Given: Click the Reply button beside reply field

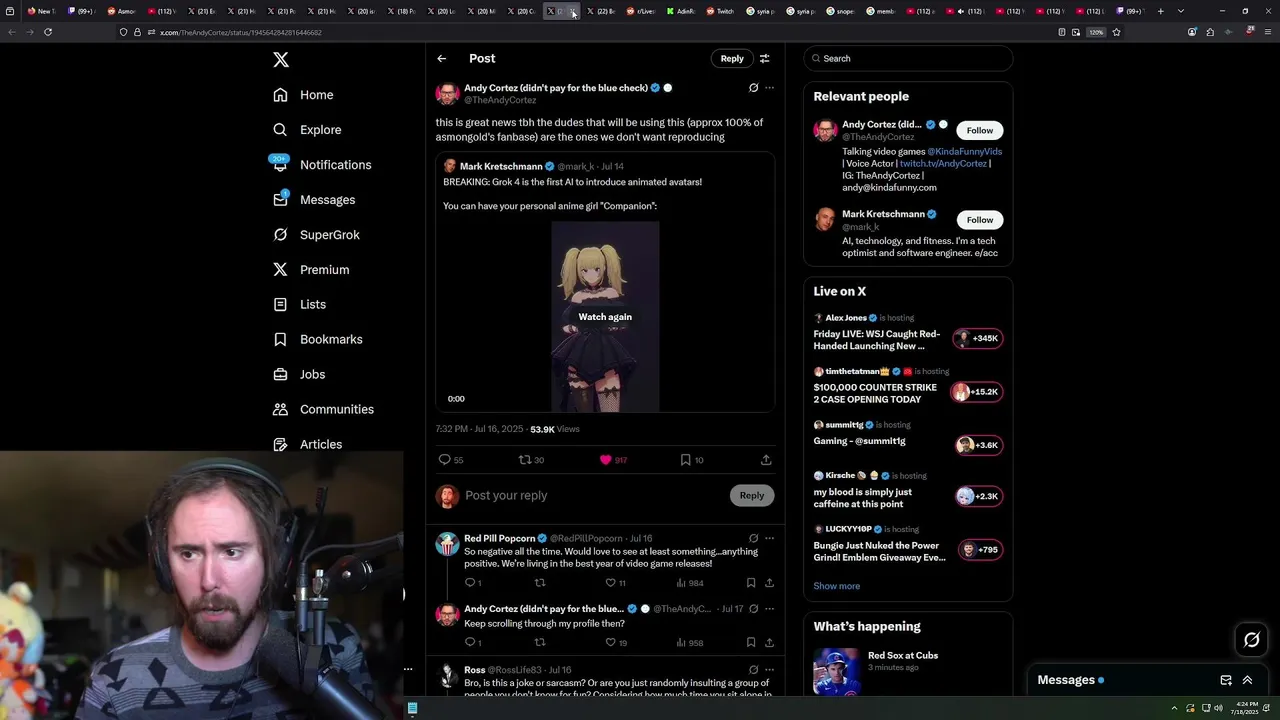Looking at the screenshot, I should click(752, 495).
